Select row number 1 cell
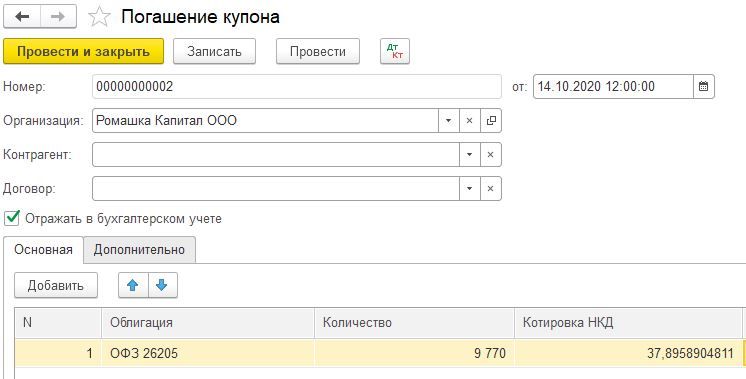The image size is (746, 379). point(58,353)
